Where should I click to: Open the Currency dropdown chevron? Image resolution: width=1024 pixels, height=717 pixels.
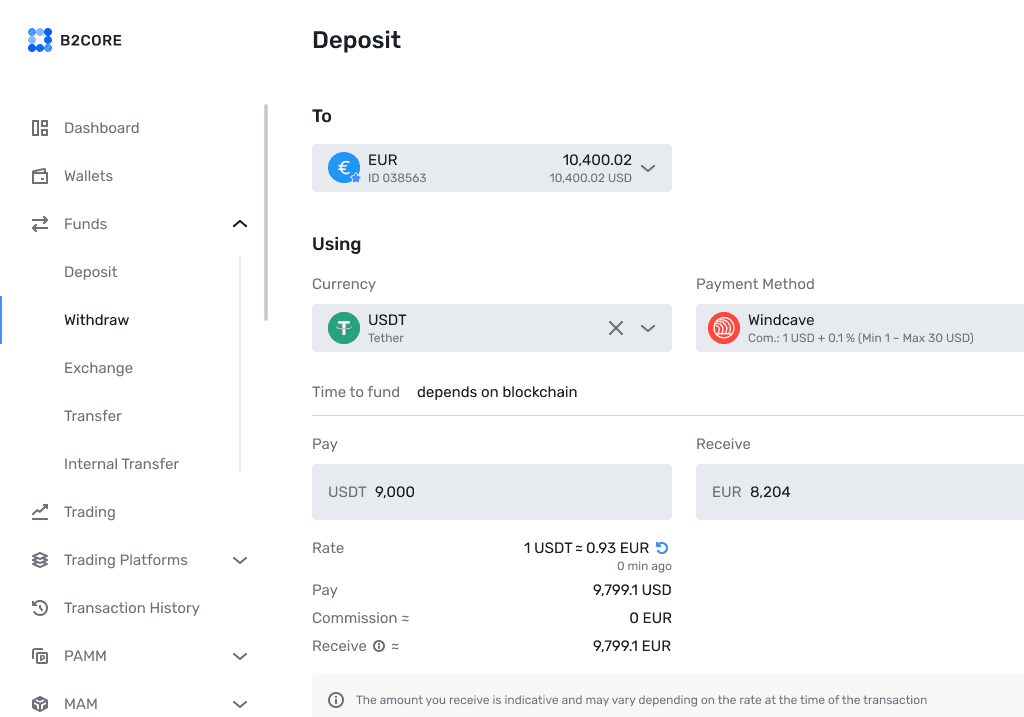(648, 328)
